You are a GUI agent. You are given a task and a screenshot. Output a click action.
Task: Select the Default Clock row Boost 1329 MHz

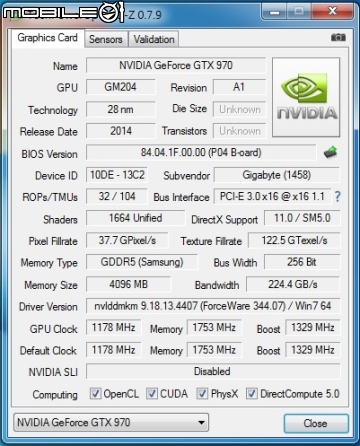tap(313, 350)
